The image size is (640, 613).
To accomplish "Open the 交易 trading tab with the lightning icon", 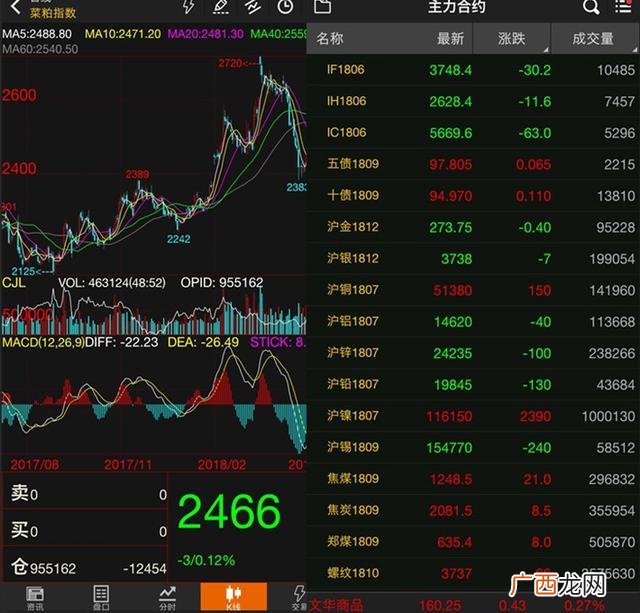I will [x=299, y=598].
